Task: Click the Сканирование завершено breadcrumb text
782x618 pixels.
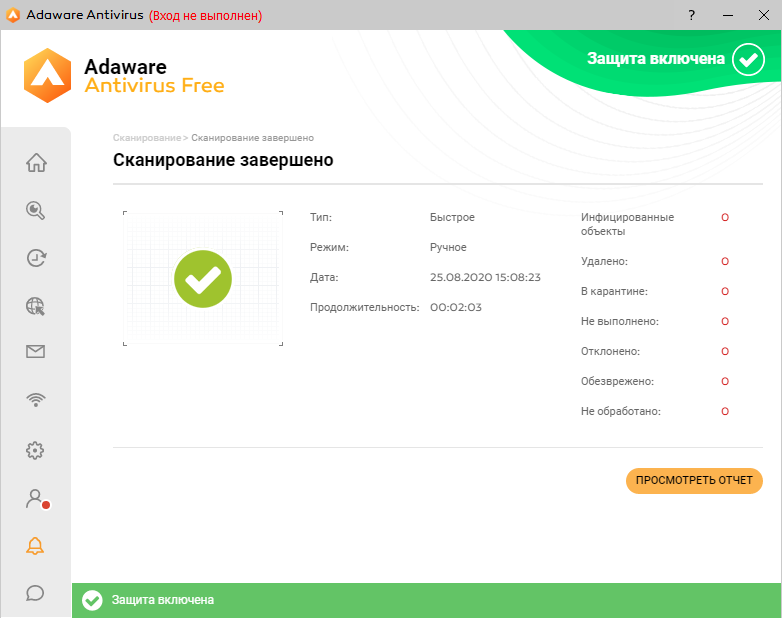Action: [x=252, y=138]
